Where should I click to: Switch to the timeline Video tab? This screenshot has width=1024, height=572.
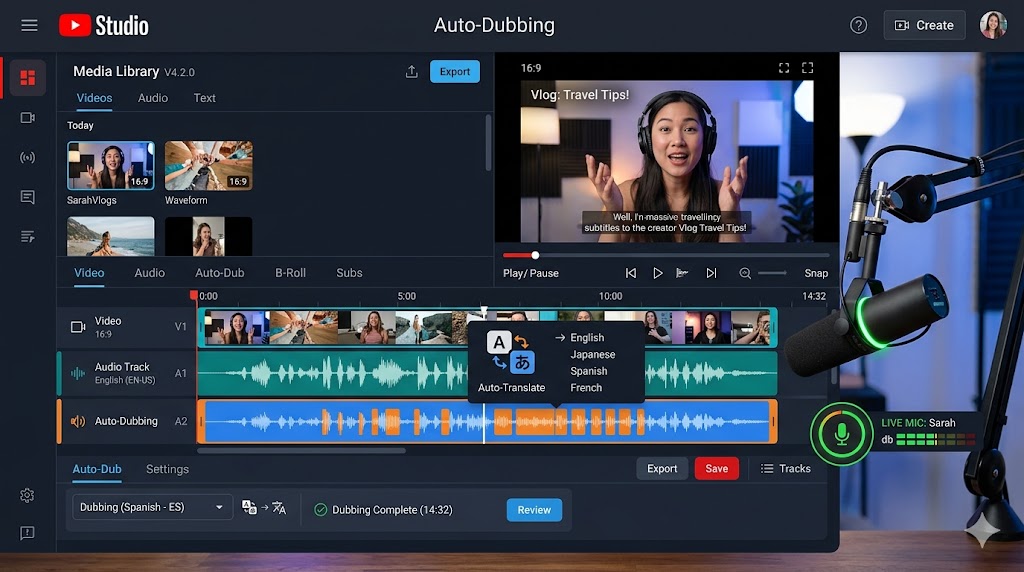(89, 273)
